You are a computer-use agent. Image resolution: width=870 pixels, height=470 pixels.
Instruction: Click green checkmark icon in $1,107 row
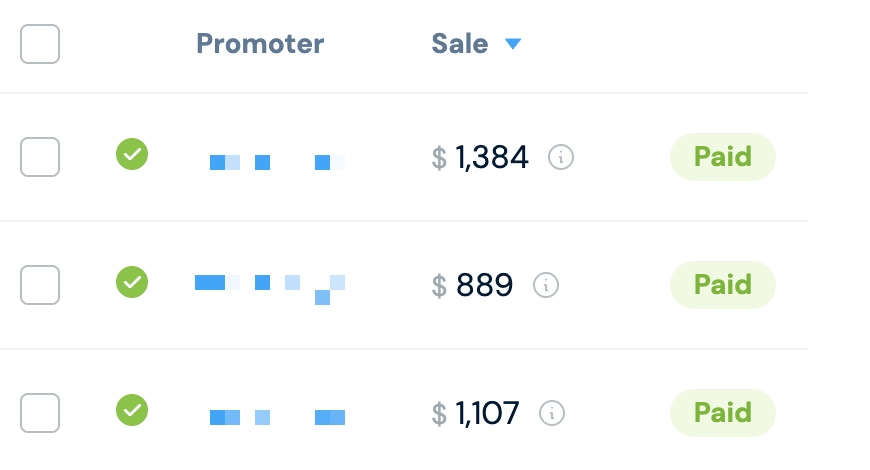tap(132, 410)
